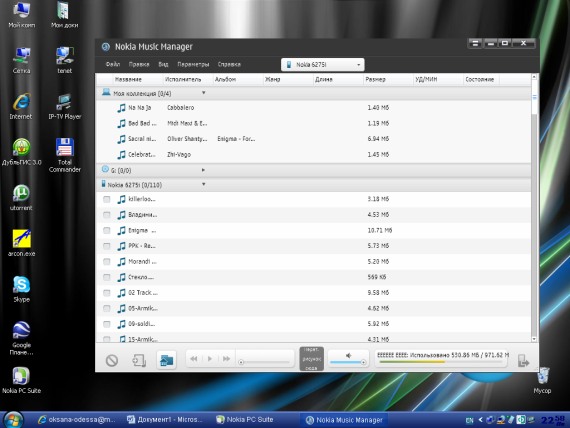Image resolution: width=570 pixels, height=428 pixels.
Task: Click the album art placeholder thumbnail
Action: (312, 359)
